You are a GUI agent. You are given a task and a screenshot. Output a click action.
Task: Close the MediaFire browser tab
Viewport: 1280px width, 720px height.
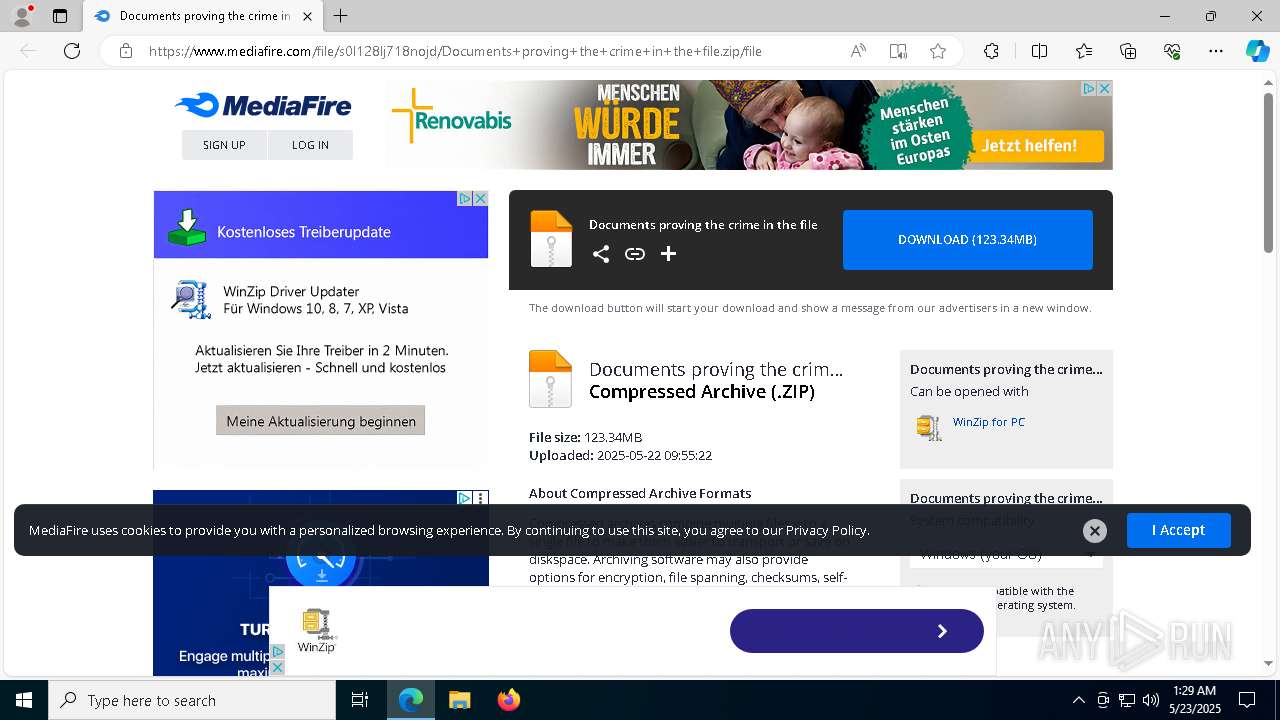point(308,16)
